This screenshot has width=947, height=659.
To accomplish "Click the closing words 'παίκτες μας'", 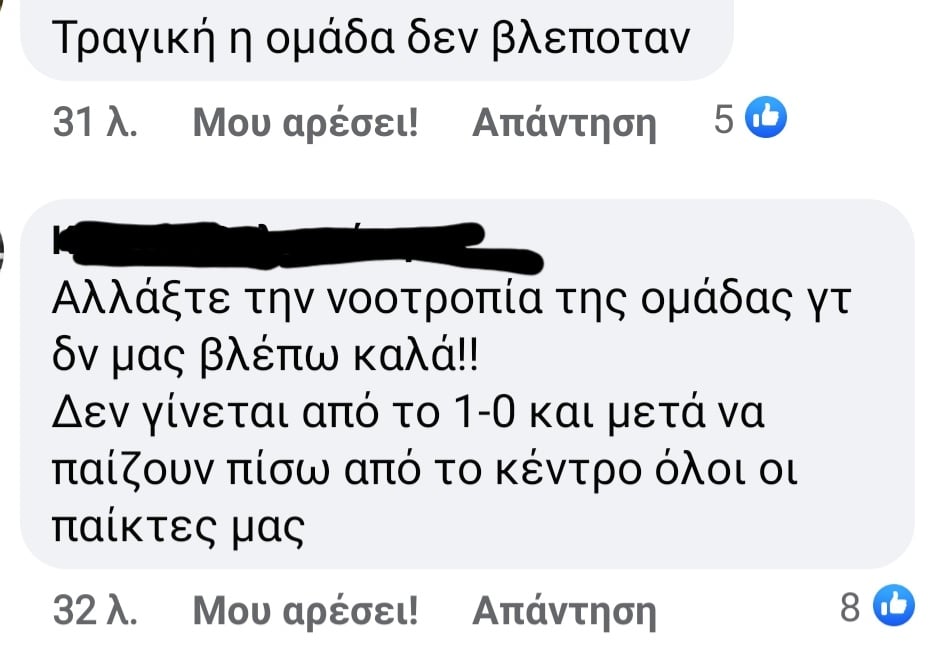I will pos(178,529).
